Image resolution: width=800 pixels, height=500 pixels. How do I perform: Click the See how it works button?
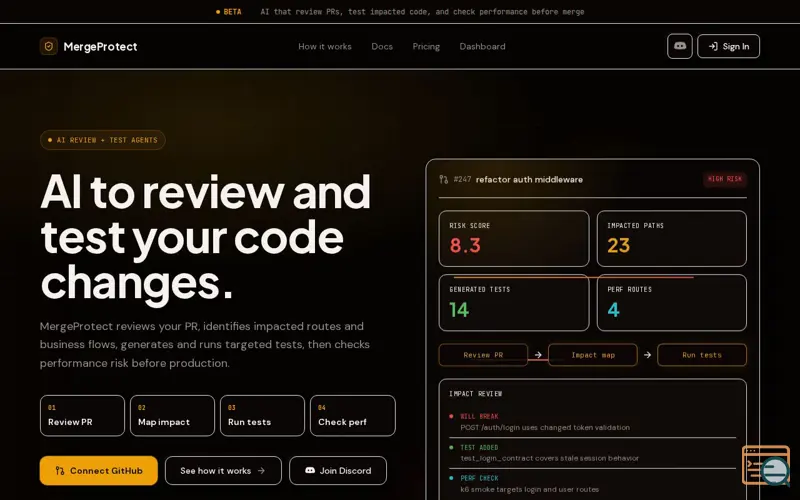[223, 470]
